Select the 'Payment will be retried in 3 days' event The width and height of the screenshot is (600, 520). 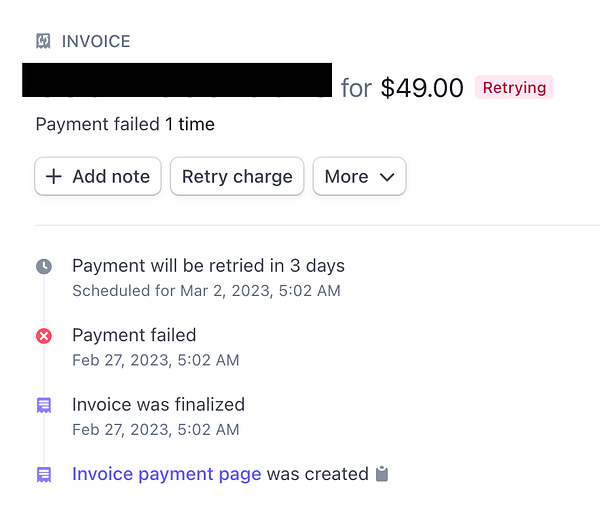coord(208,266)
